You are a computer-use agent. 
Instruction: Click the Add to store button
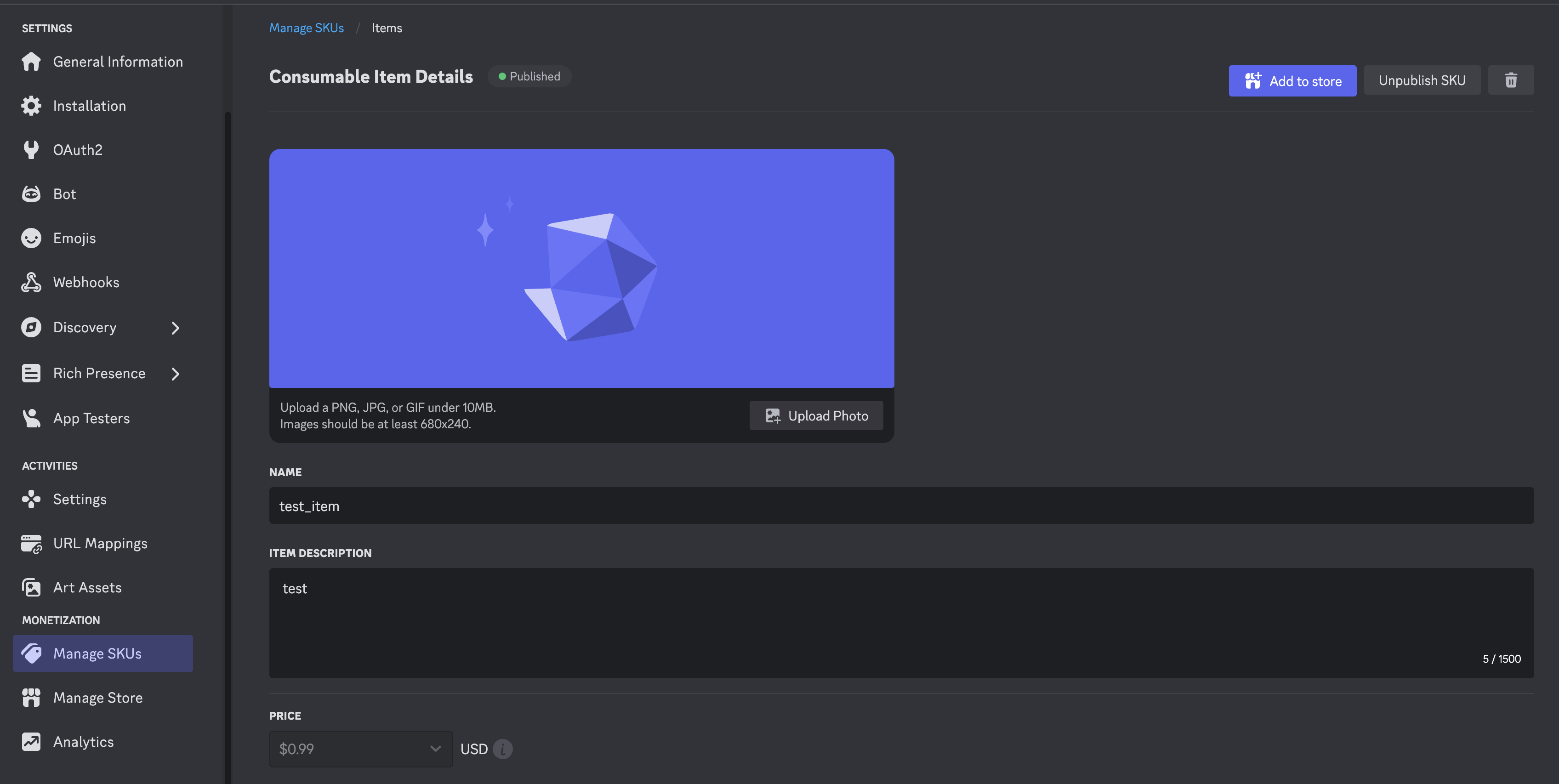(x=1292, y=80)
